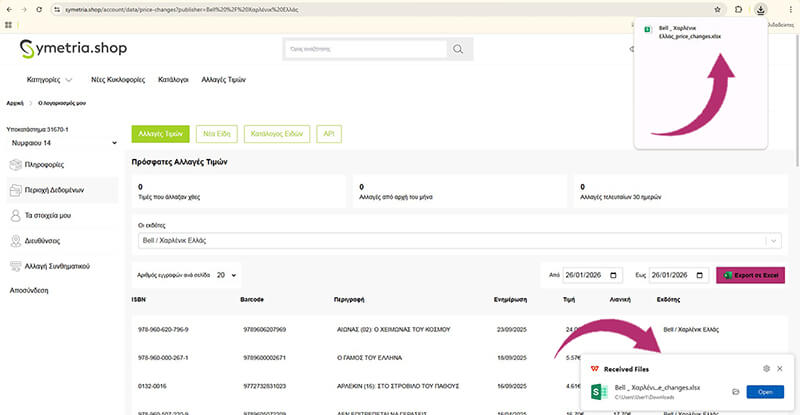
Task: Switch to the Νέα Είδη tab
Action: point(216,133)
